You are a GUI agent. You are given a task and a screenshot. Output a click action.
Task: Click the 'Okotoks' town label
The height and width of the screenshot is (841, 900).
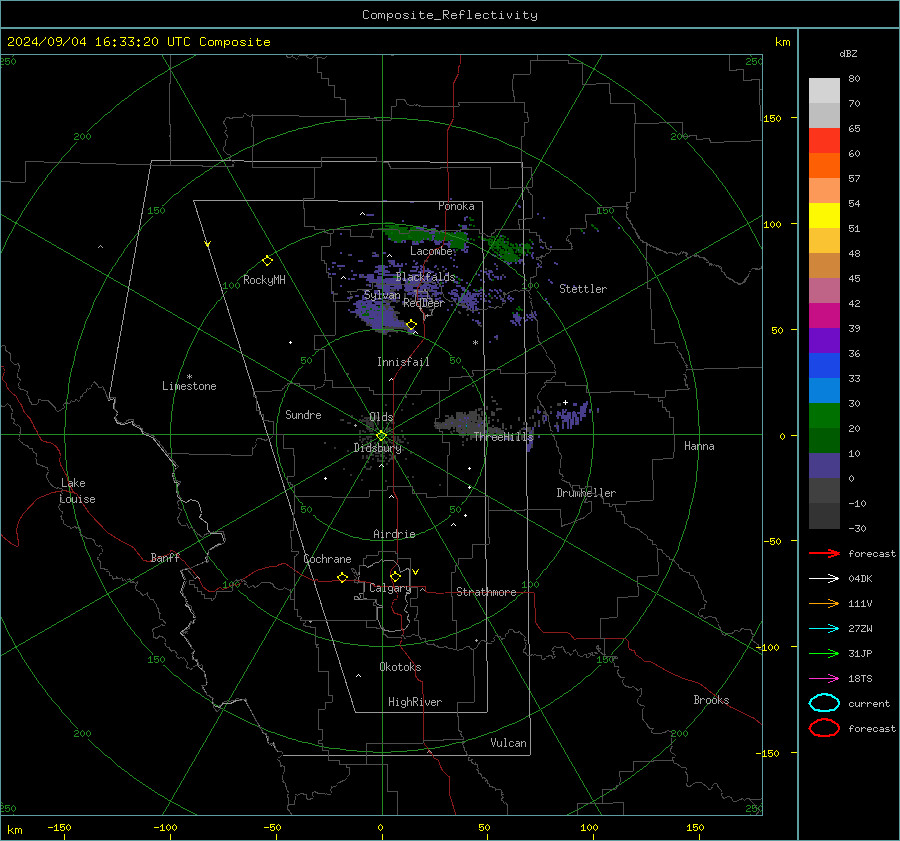click(400, 667)
